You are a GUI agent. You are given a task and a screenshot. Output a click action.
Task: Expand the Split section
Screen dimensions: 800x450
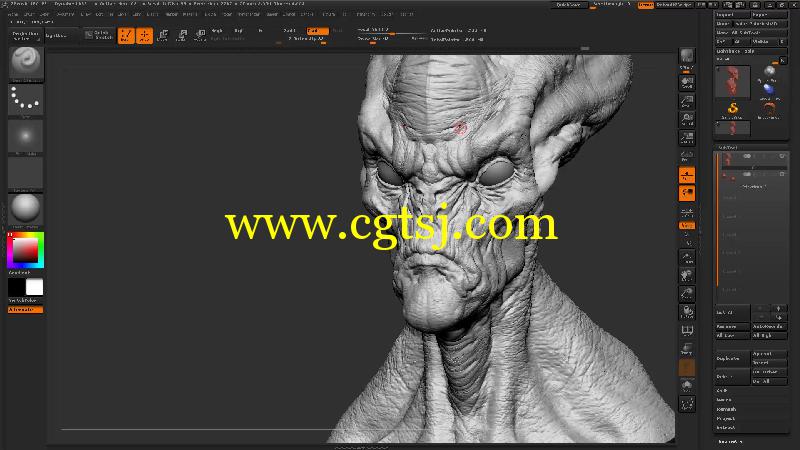coord(722,391)
